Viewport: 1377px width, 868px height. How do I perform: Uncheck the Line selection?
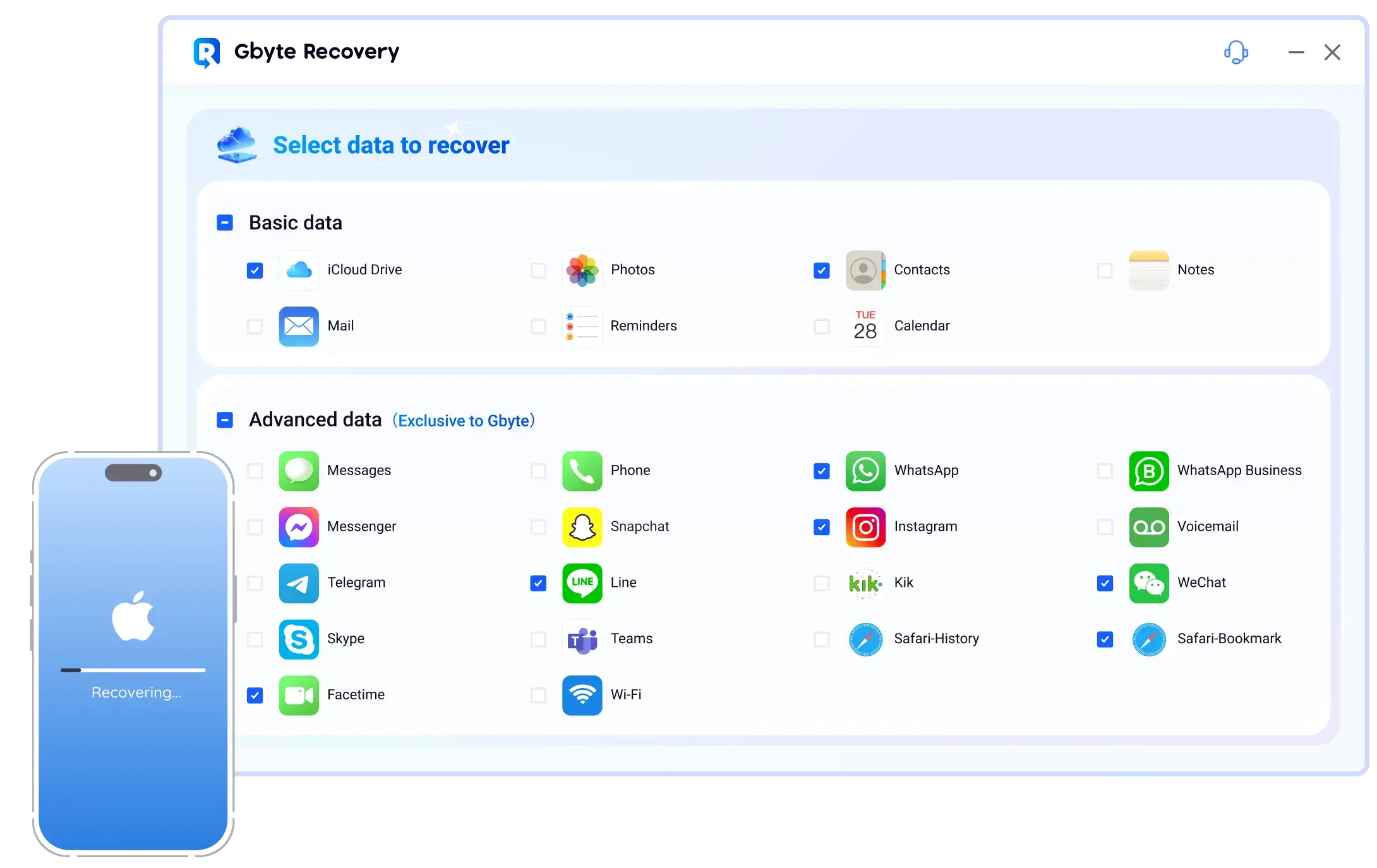[538, 583]
